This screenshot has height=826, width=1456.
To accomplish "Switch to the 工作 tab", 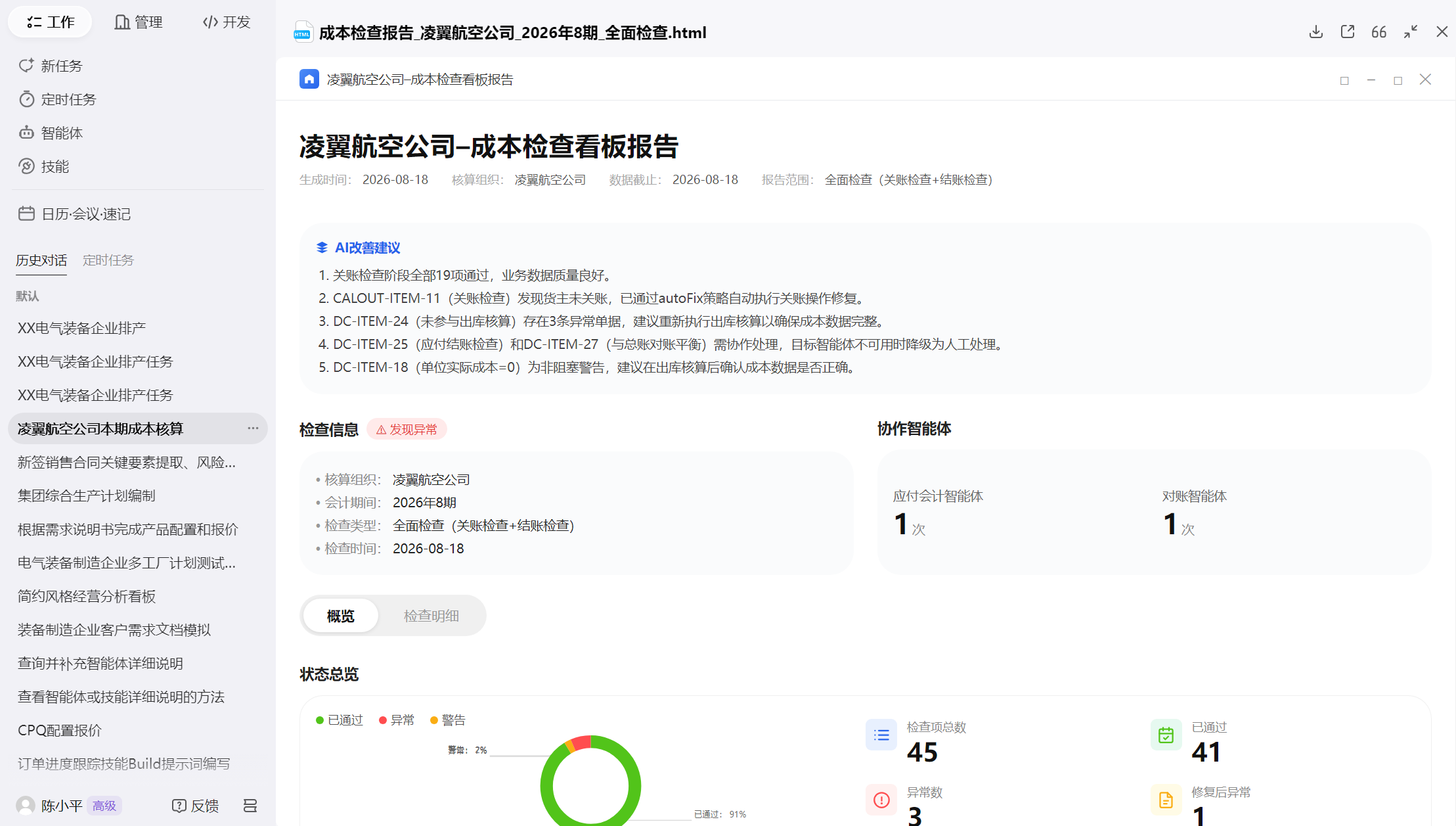I will pyautogui.click(x=50, y=22).
